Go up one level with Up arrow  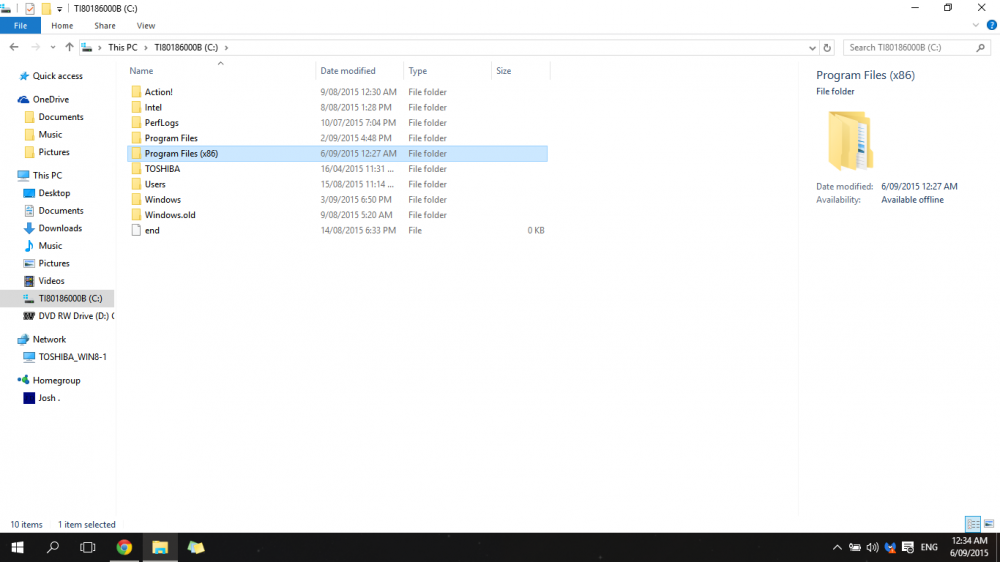click(69, 47)
